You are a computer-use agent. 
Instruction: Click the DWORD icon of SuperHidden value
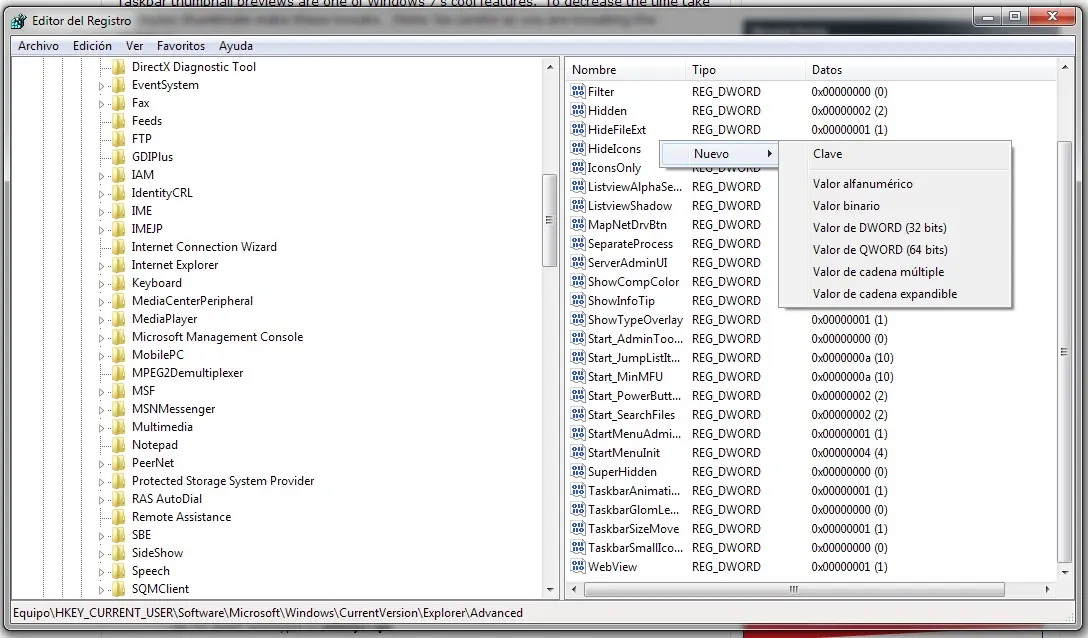(x=577, y=472)
